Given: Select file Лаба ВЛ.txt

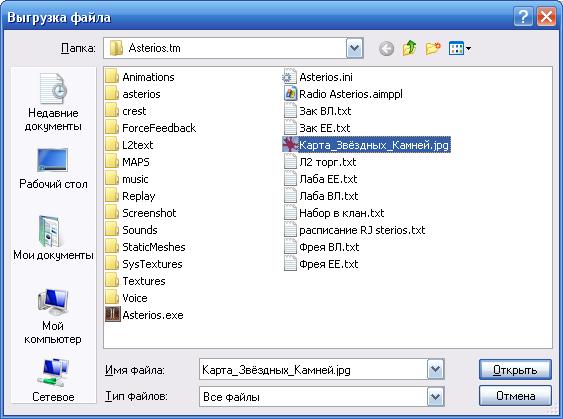Looking at the screenshot, I should click(321, 196).
